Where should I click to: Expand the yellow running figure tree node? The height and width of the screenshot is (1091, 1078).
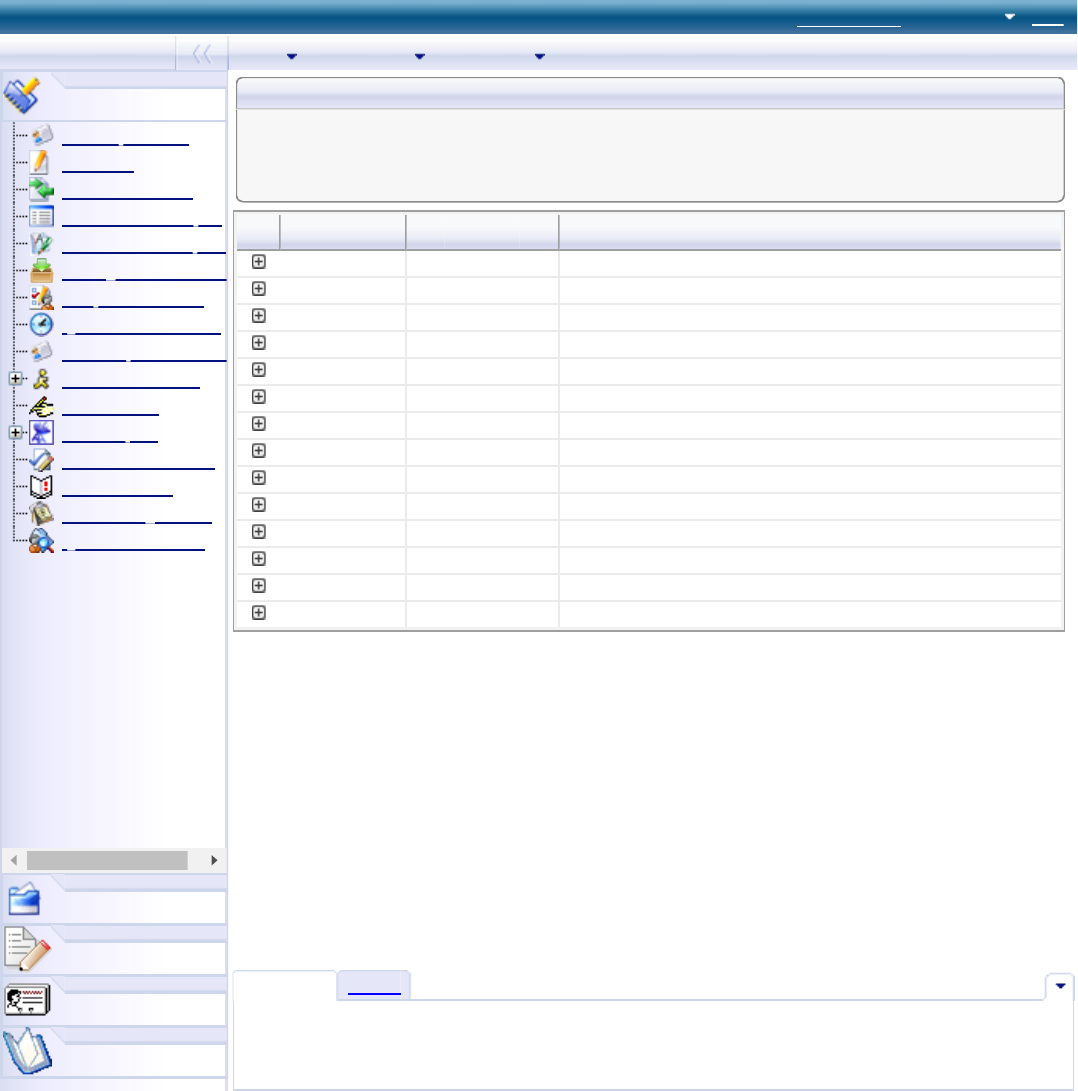coord(16,379)
